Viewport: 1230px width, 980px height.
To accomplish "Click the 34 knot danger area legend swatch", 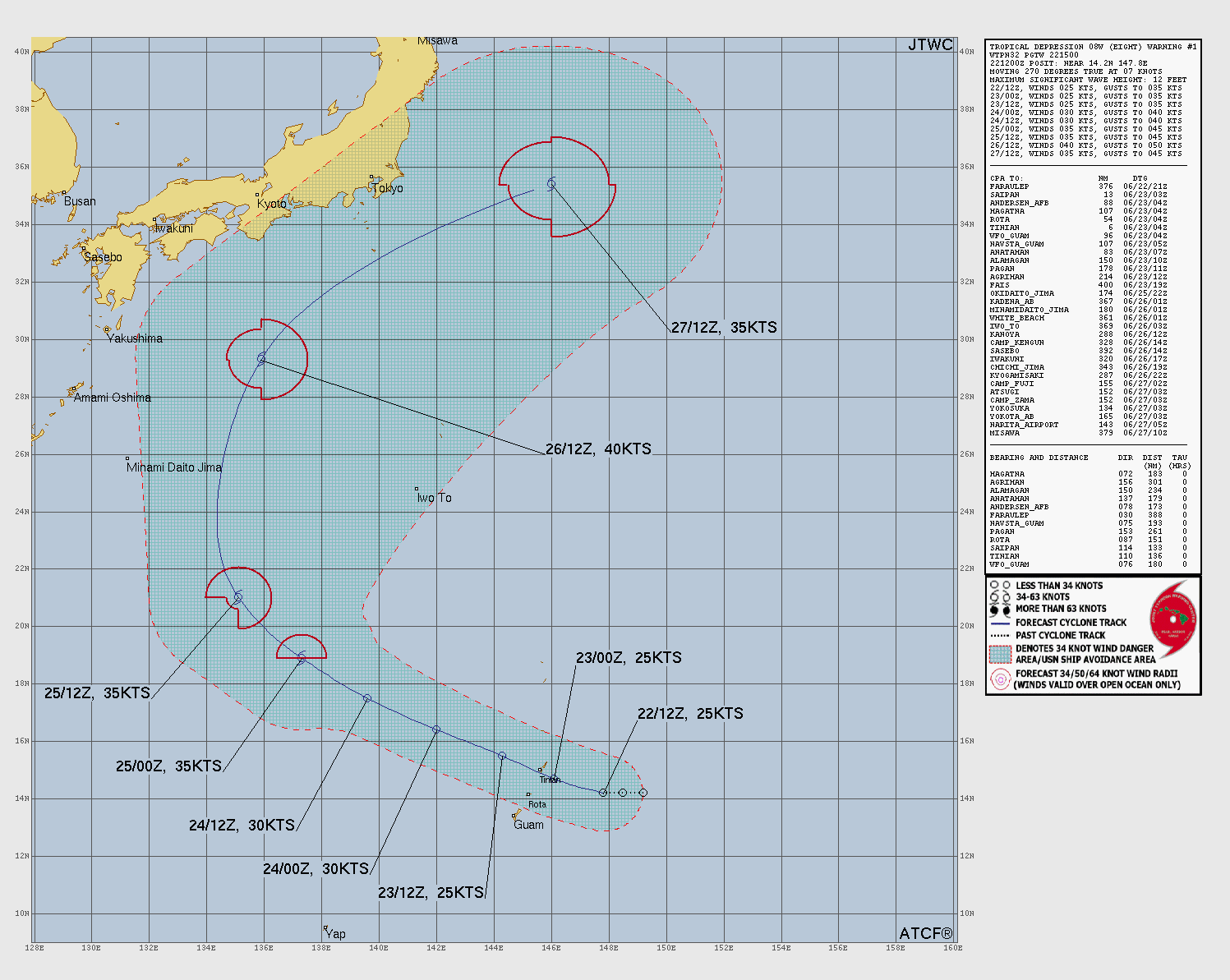I will 1000,654.
